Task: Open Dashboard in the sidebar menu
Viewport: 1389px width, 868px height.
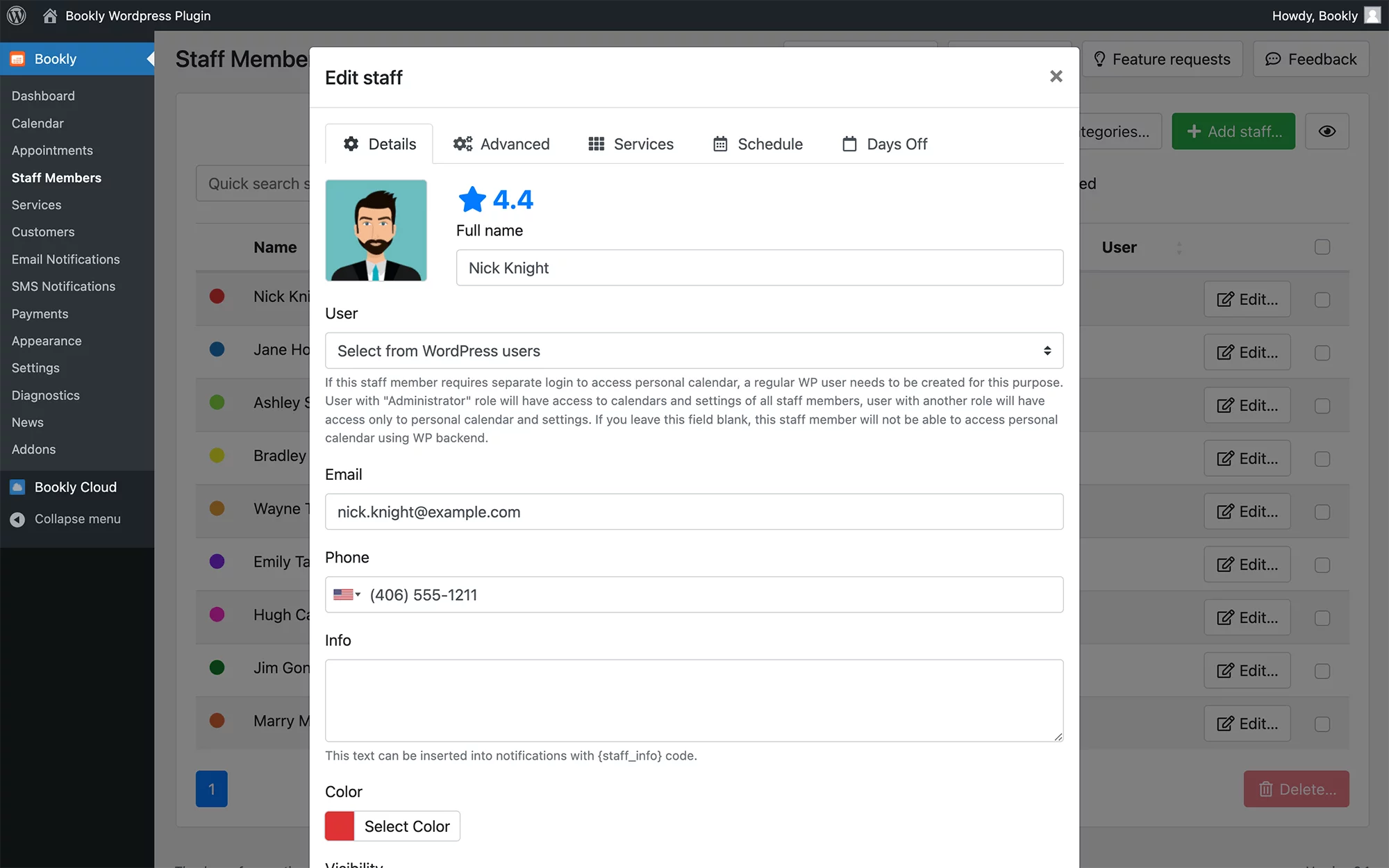Action: coord(43,96)
